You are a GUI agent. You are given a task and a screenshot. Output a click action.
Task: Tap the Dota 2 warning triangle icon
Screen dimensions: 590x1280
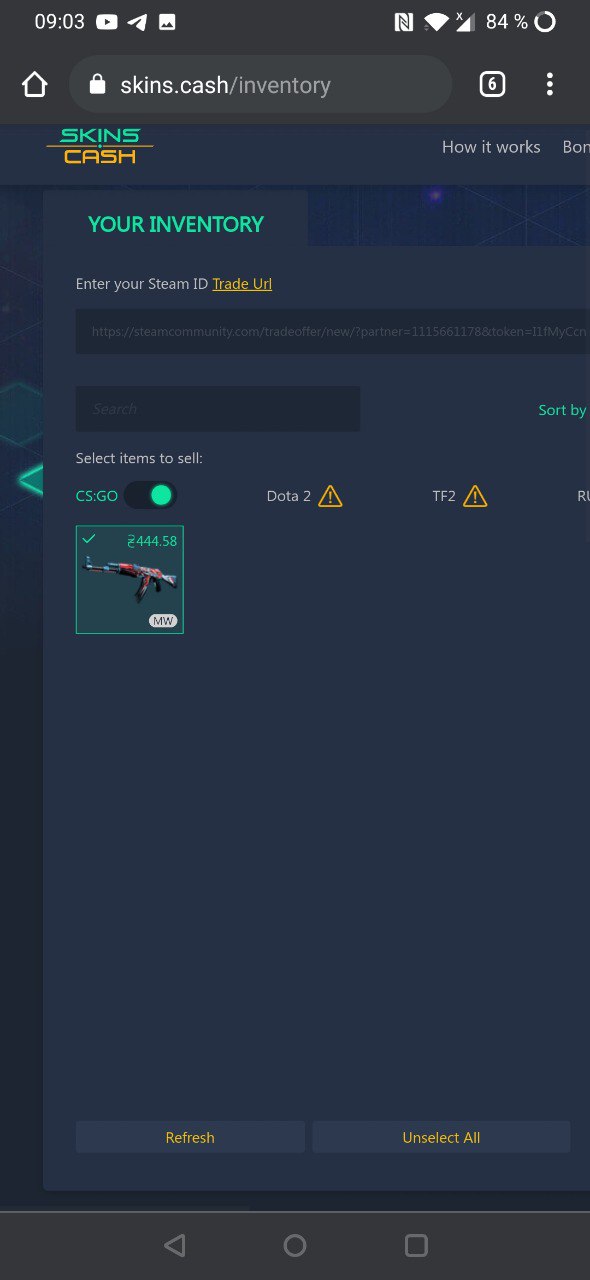(x=330, y=496)
